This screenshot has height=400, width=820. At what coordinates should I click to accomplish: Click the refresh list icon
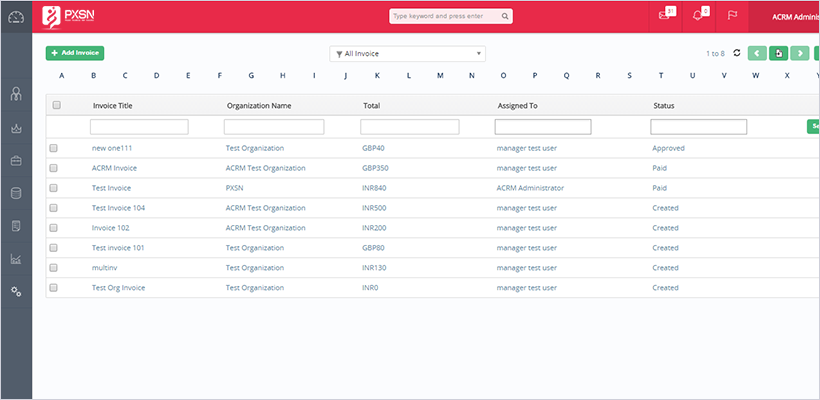737,53
